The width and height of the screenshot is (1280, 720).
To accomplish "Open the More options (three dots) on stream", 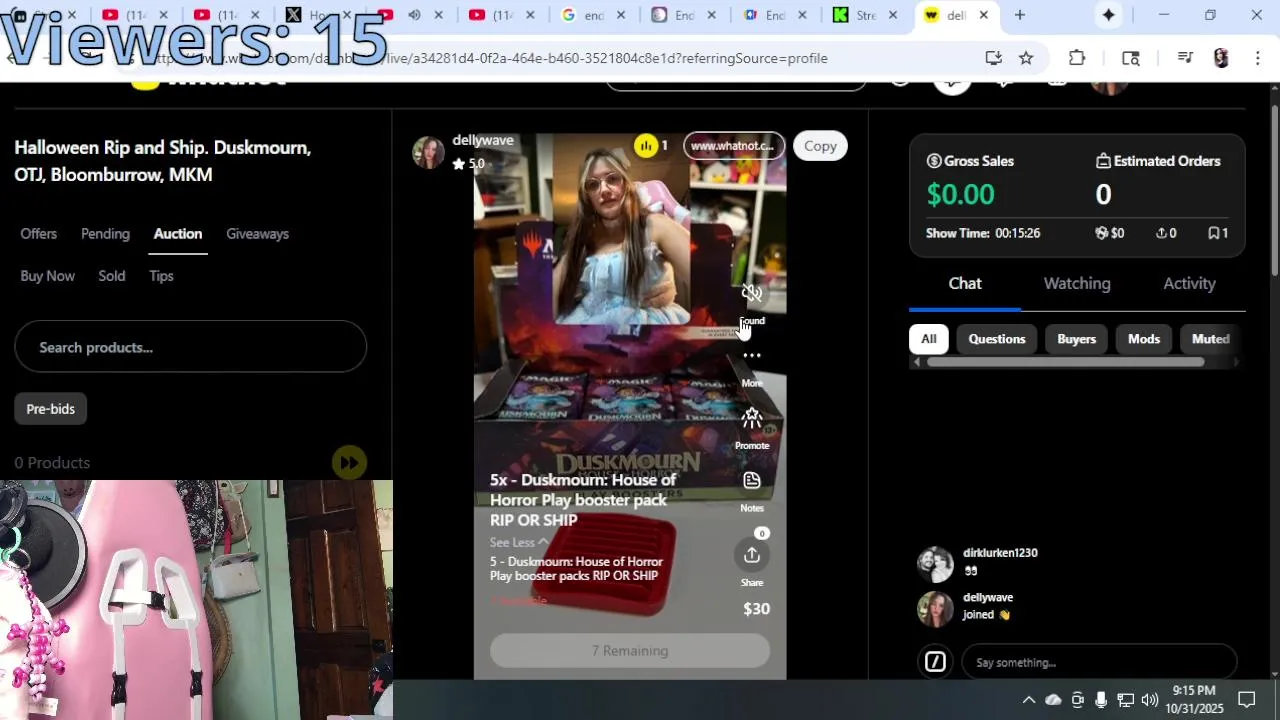I will 752,356.
